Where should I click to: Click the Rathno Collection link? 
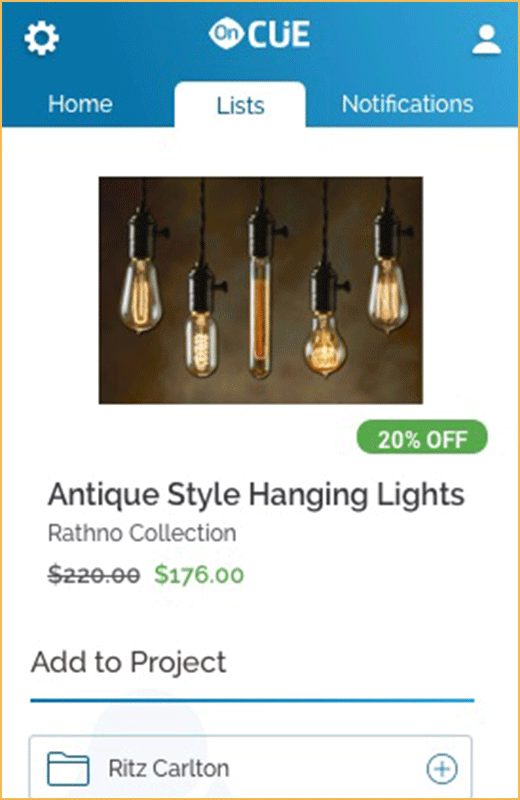pyautogui.click(x=142, y=533)
